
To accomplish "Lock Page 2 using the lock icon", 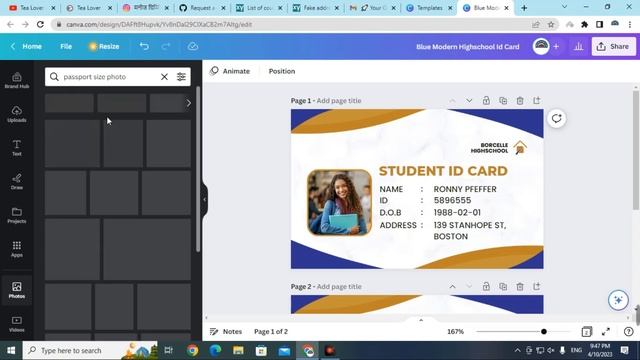I will pos(486,287).
